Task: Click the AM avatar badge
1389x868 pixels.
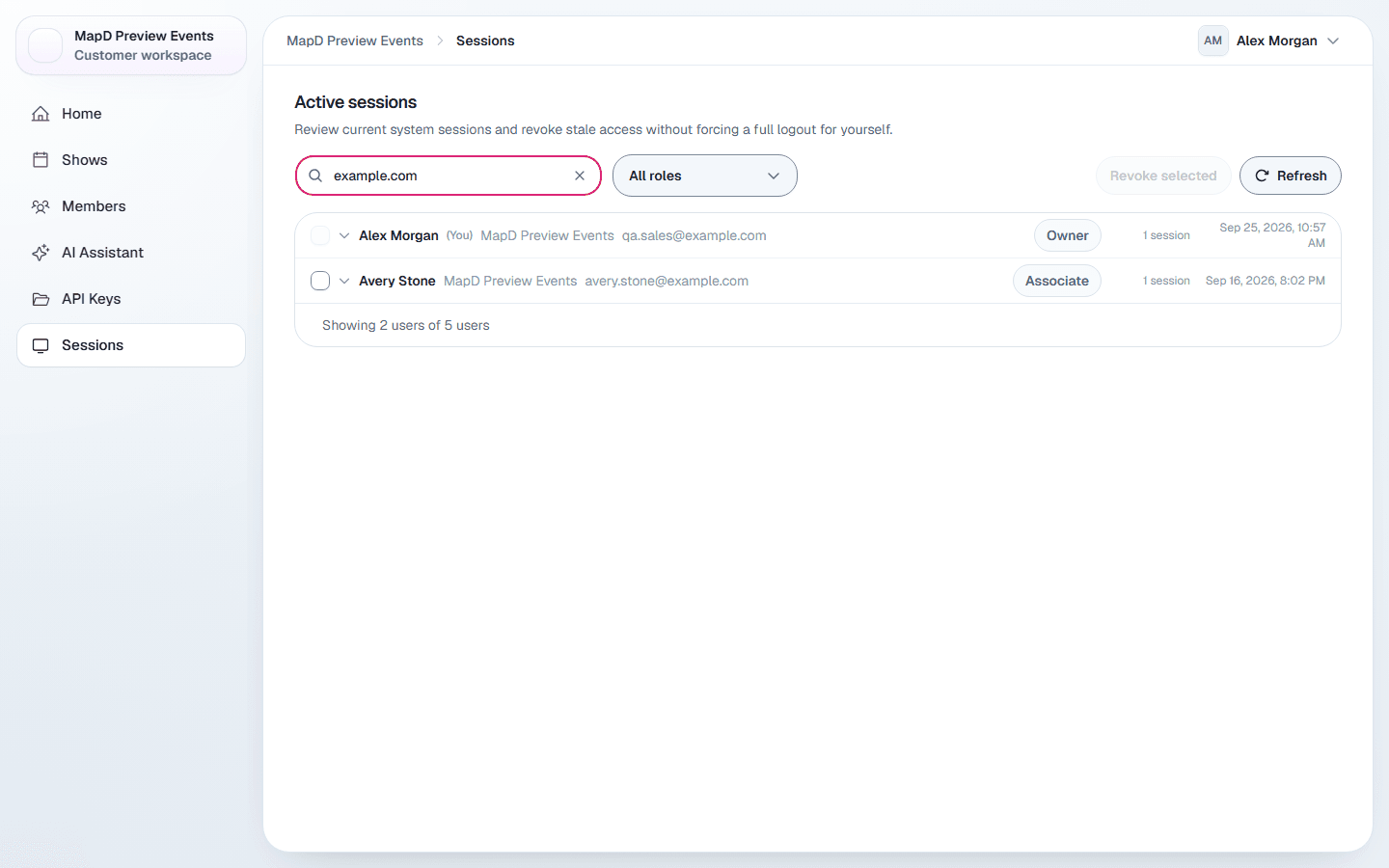Action: 1213,41
